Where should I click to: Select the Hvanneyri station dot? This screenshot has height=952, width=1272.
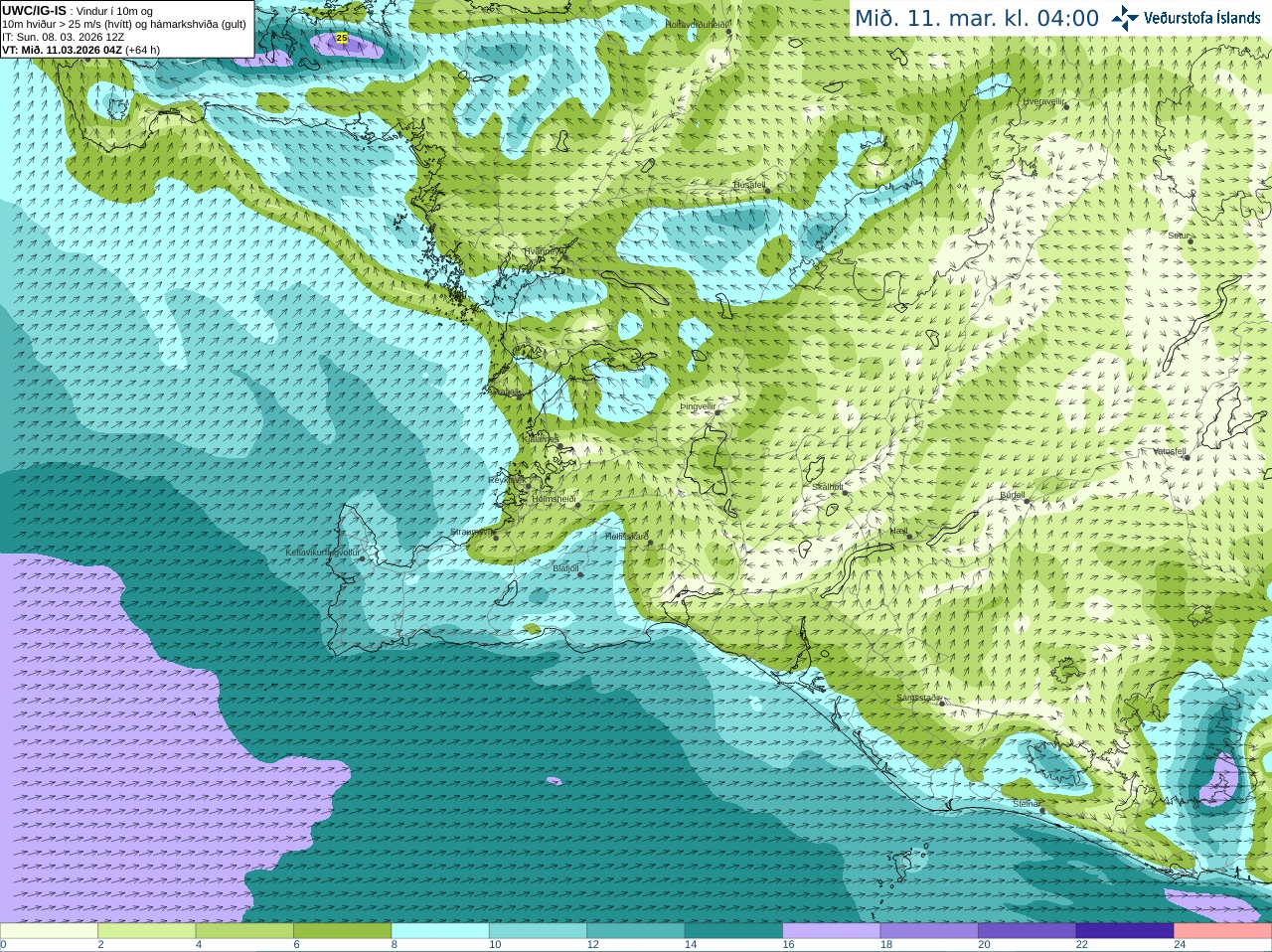pyautogui.click(x=564, y=256)
